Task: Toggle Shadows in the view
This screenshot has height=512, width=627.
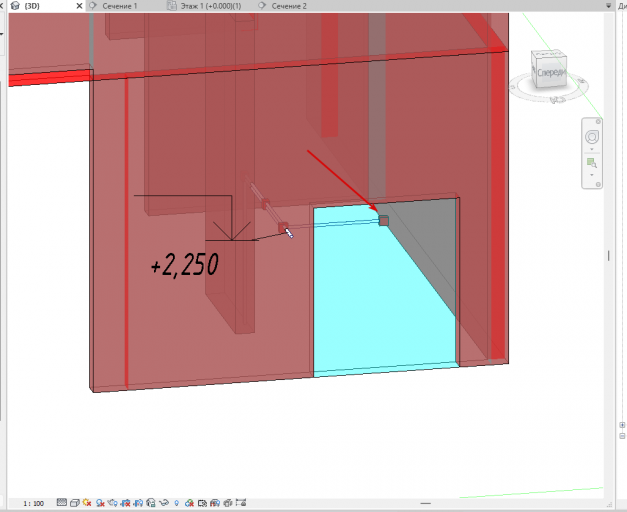Action: (100, 503)
